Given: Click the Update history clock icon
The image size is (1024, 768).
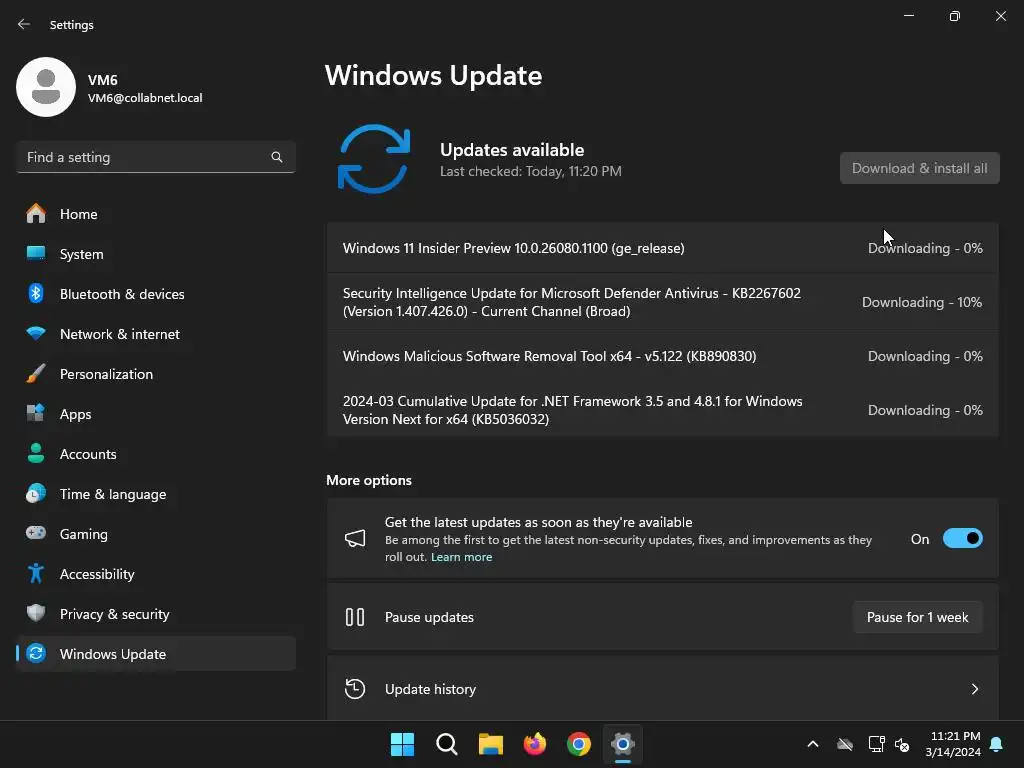Looking at the screenshot, I should [355, 689].
